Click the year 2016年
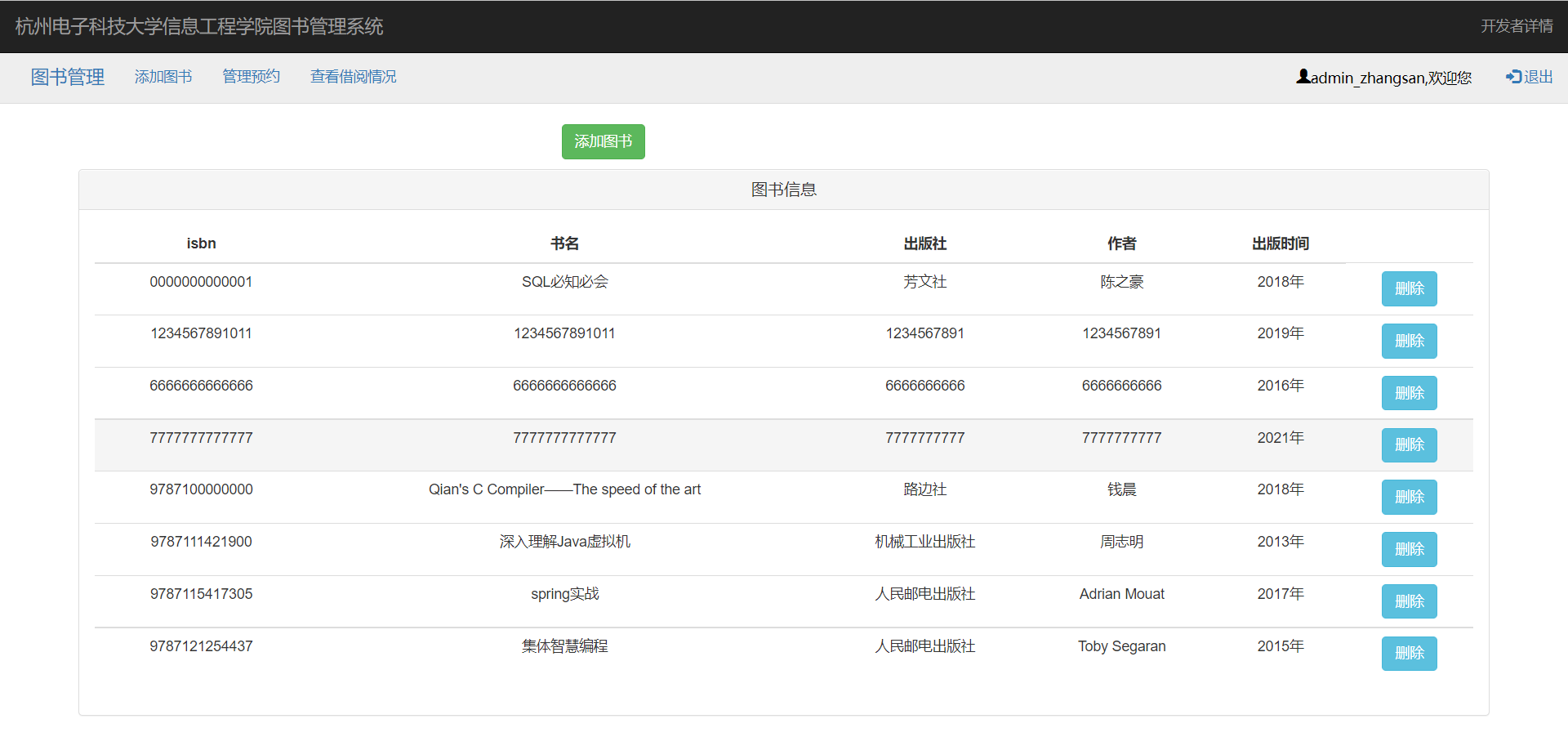Screen dimensions: 1568x737 pos(1281,386)
